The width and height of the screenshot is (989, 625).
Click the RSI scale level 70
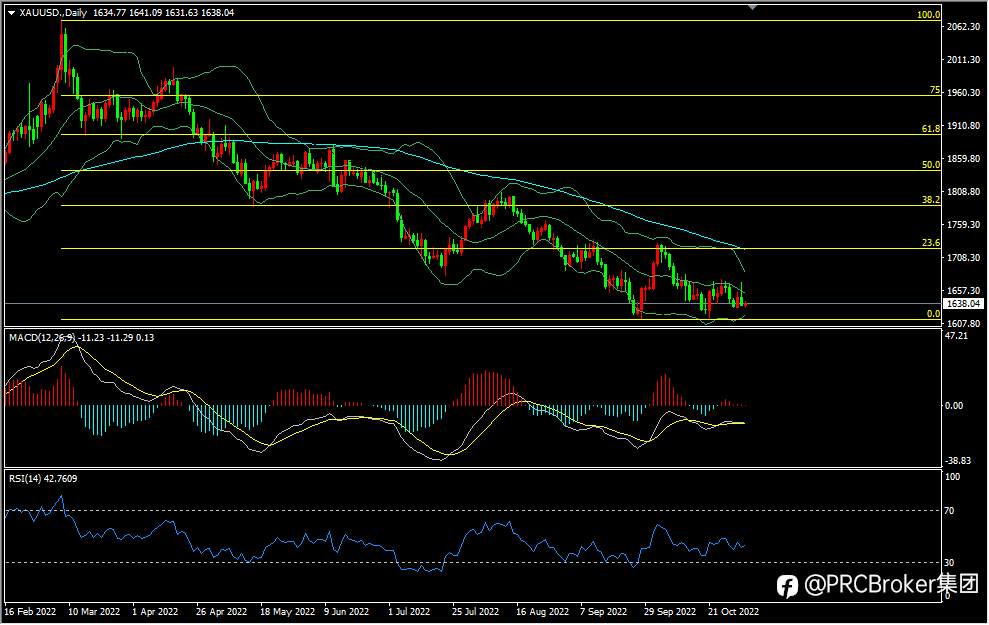pos(949,511)
